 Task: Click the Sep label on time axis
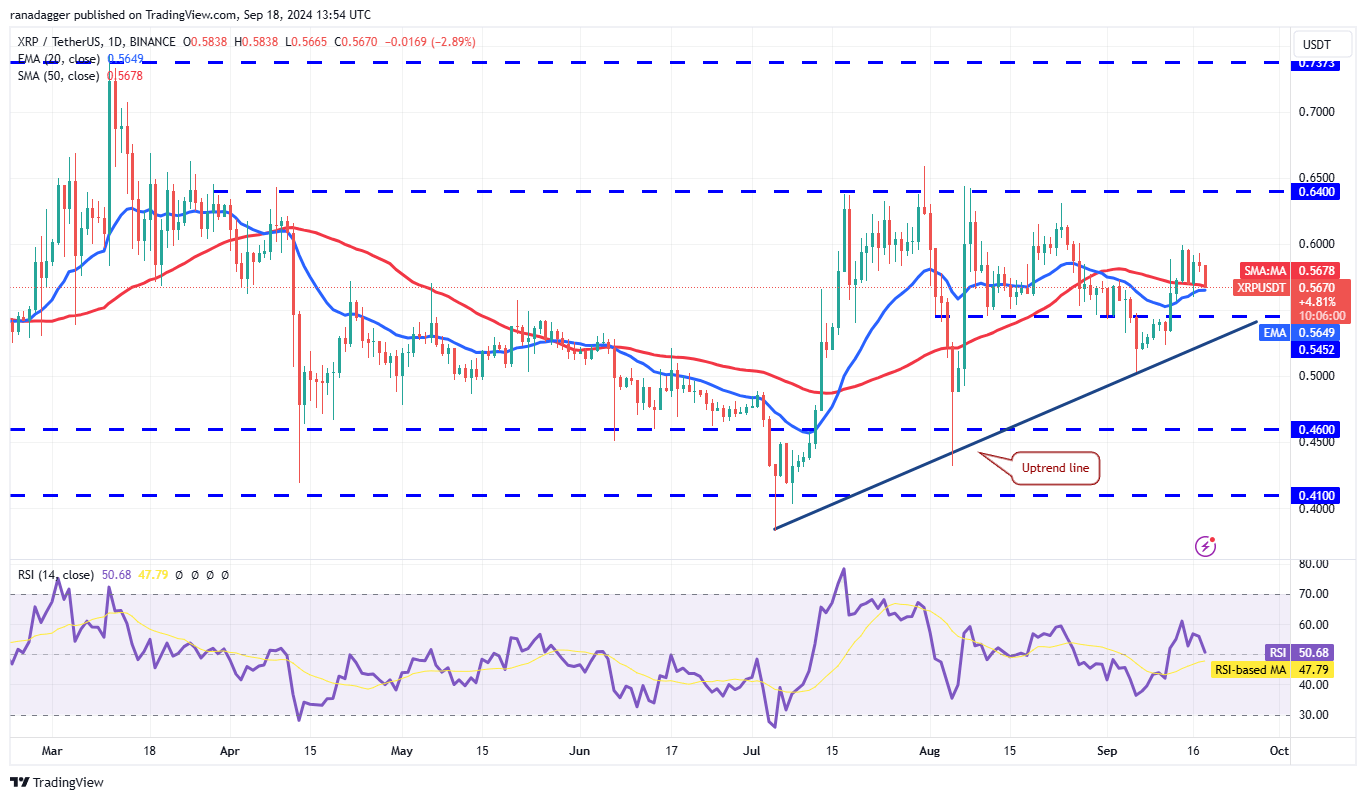click(x=1106, y=750)
